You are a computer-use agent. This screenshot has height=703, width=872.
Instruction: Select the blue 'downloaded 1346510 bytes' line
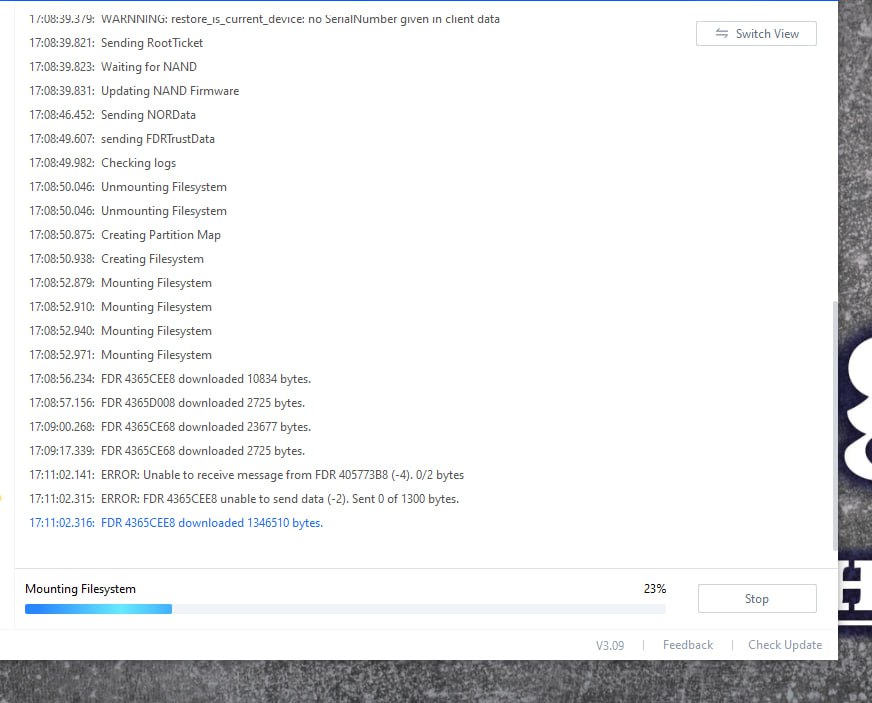tap(176, 523)
